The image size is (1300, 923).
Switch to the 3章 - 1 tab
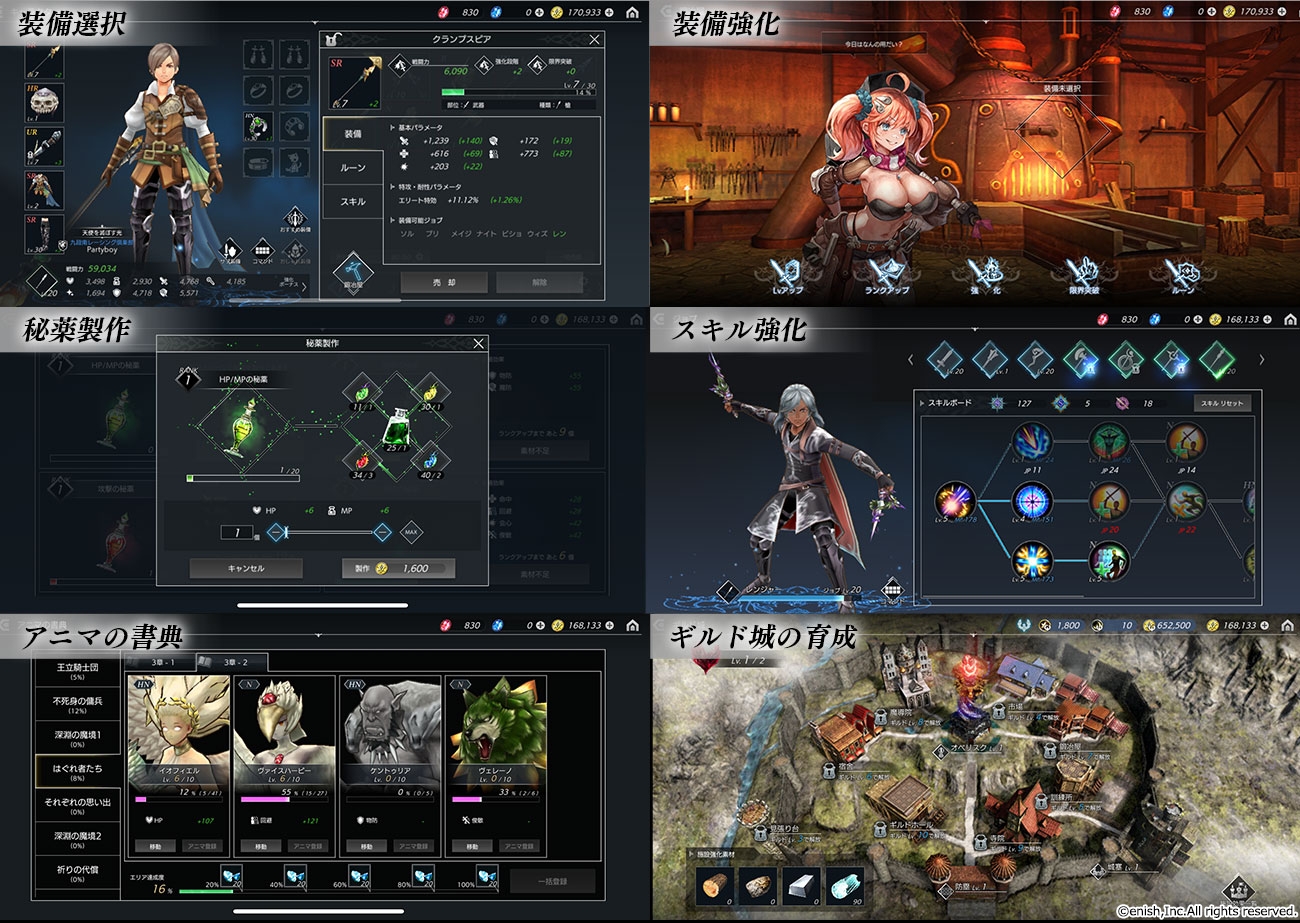pos(160,662)
